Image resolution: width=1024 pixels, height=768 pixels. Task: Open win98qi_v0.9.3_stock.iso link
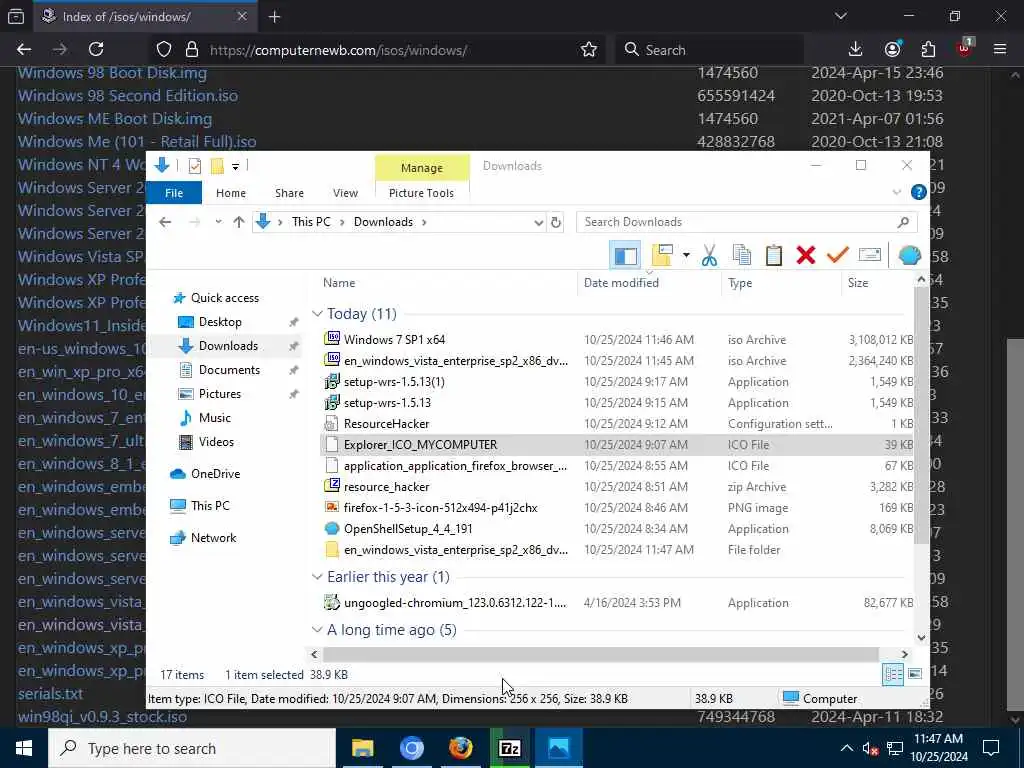[x=103, y=717]
